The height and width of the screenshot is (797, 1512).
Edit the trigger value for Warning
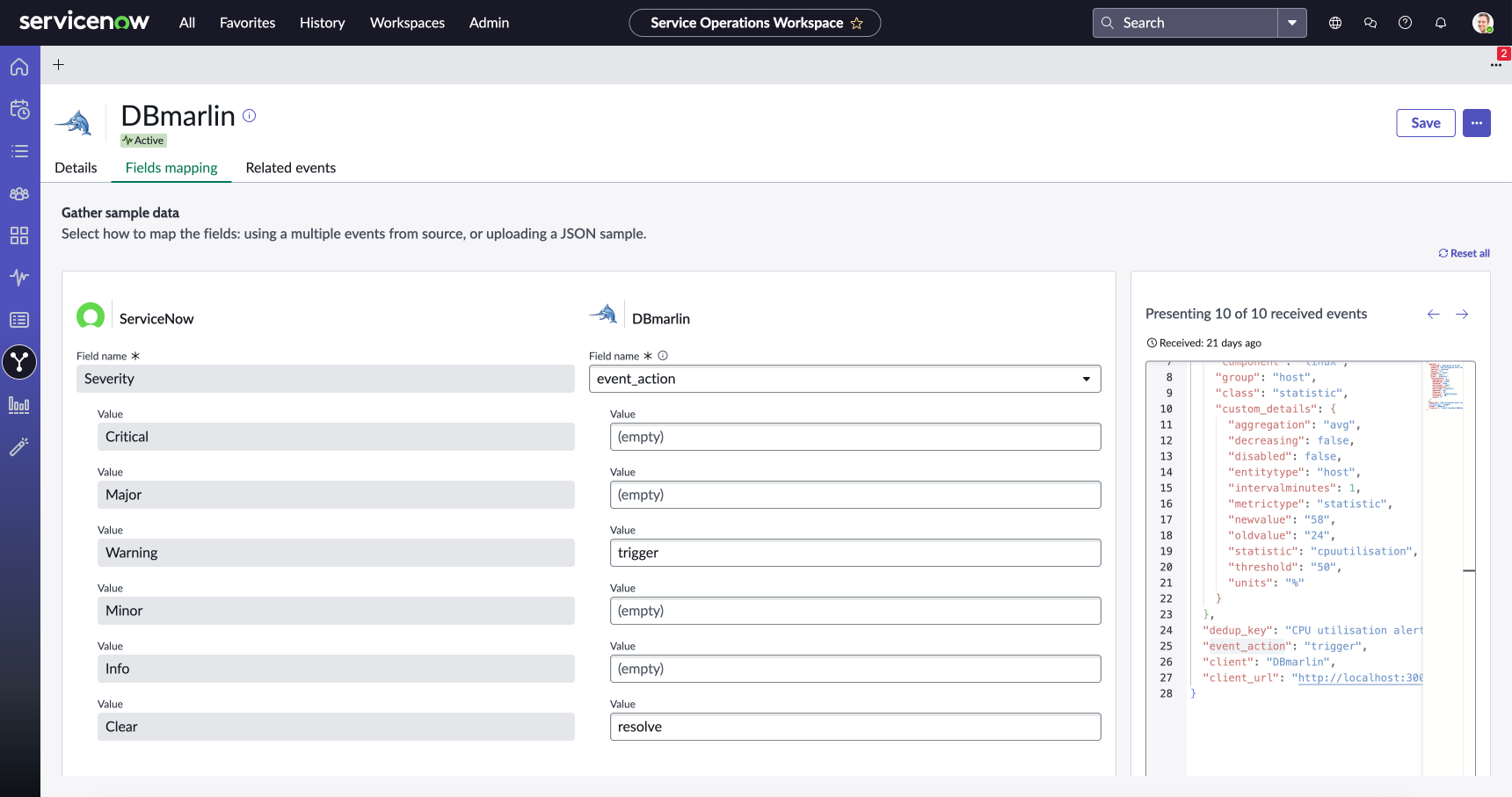pos(855,553)
